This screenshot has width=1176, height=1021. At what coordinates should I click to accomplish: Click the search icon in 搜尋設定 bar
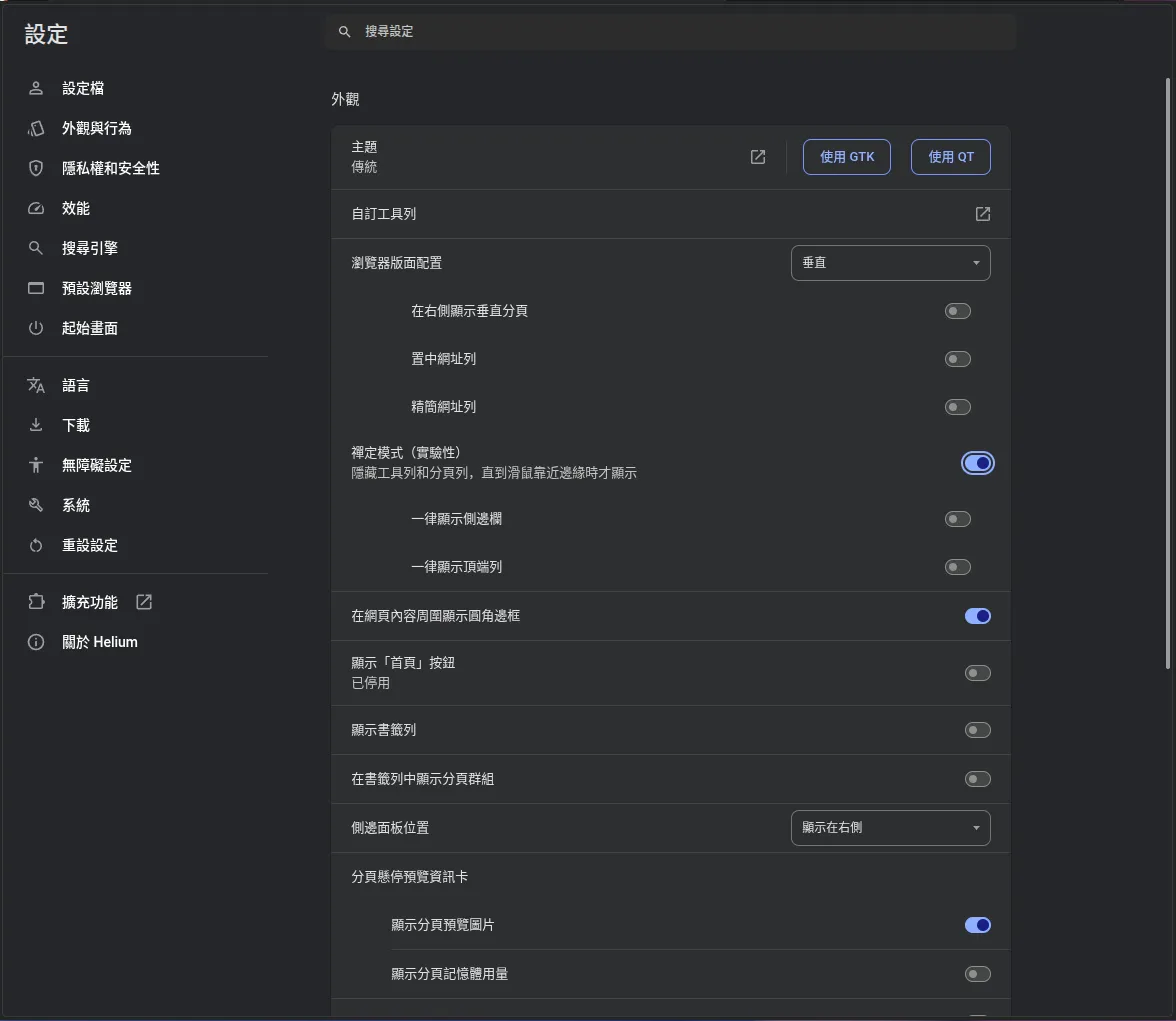tap(344, 32)
